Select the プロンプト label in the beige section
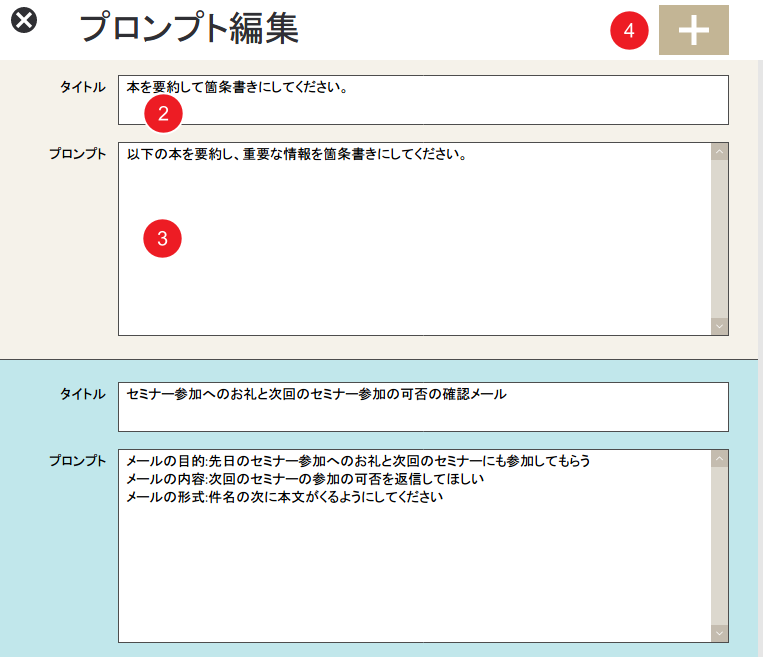 point(77,154)
